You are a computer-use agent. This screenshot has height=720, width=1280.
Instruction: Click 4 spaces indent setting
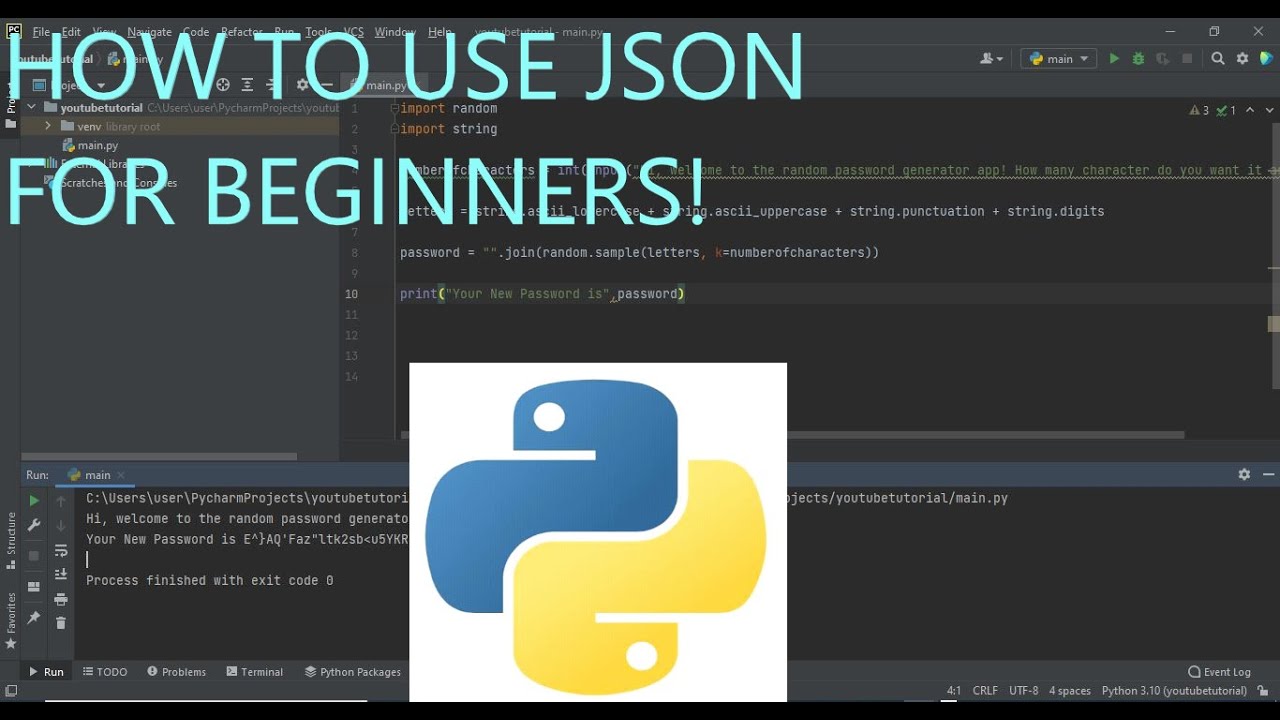[1070, 691]
